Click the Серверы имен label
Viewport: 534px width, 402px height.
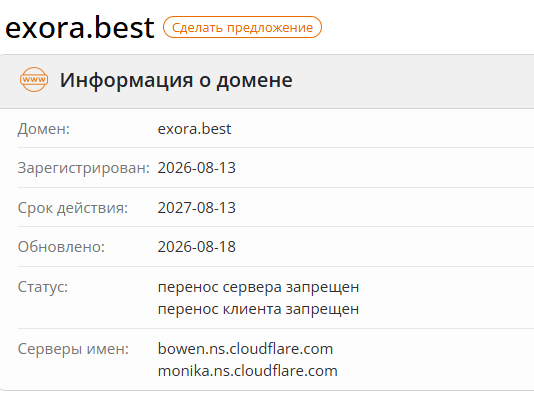pos(73,349)
